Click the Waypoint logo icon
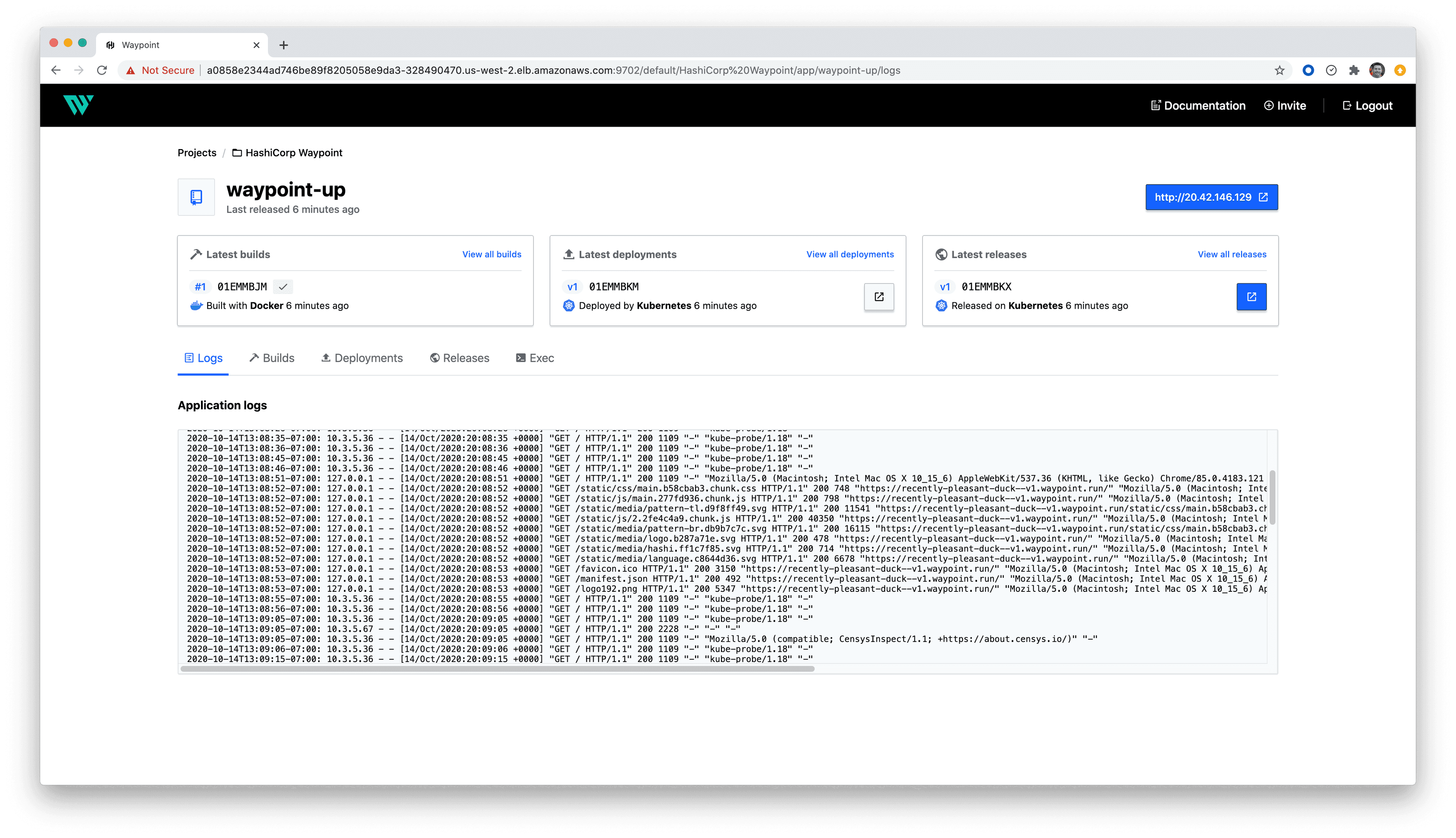 78,105
